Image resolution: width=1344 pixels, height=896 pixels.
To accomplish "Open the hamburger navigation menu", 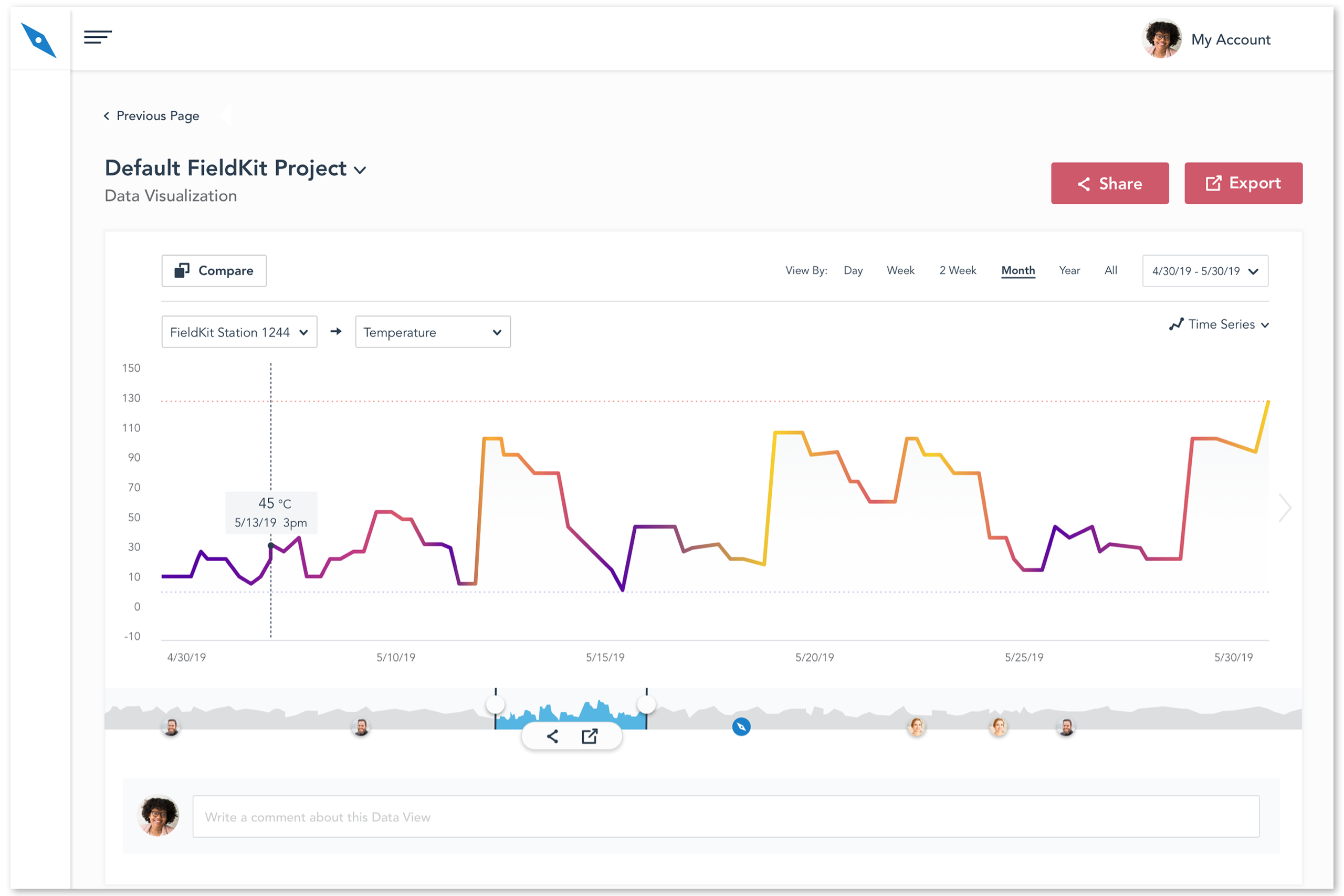I will pos(98,38).
